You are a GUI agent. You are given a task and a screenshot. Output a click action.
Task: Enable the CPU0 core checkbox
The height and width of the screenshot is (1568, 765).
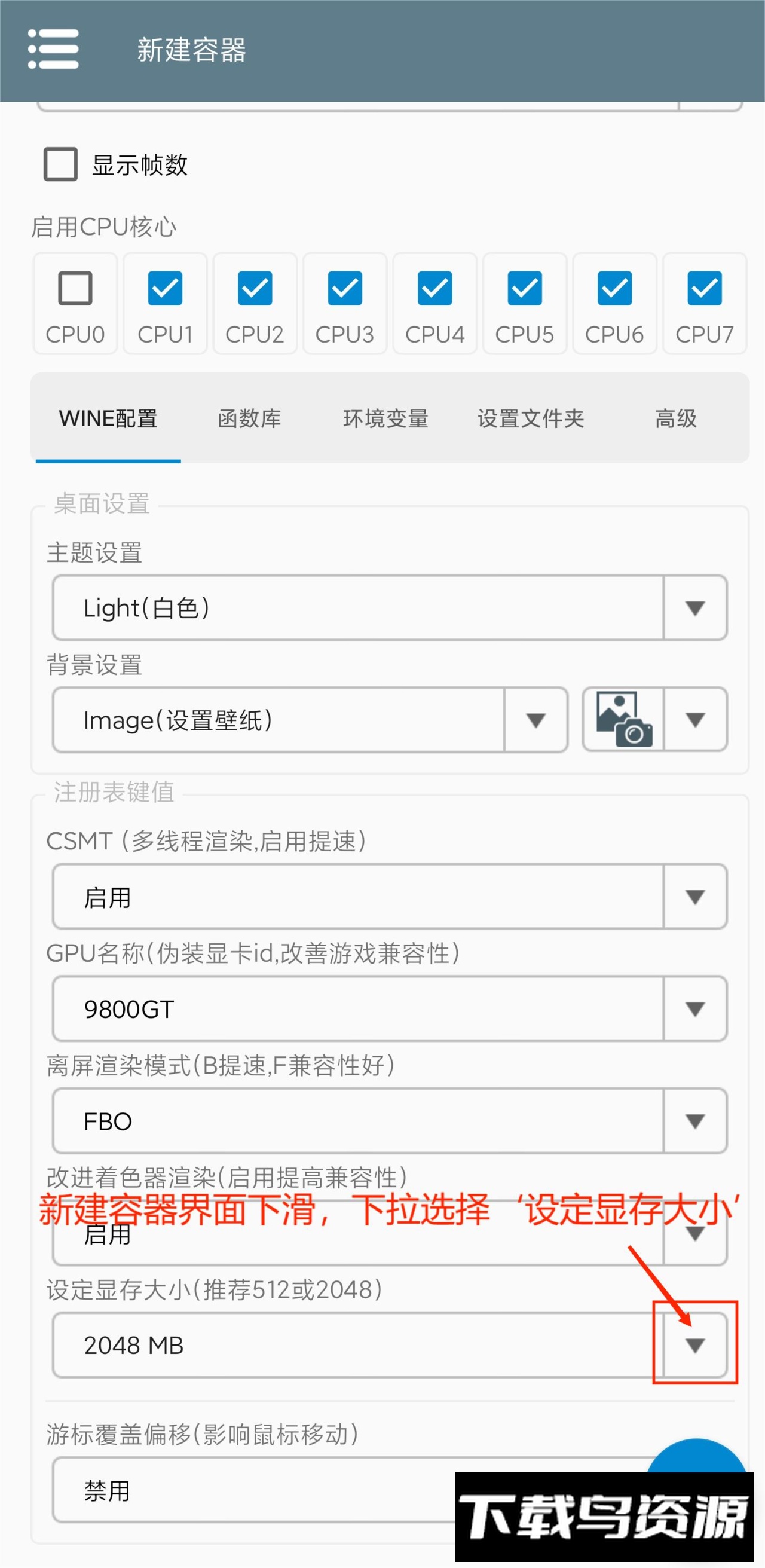75,288
